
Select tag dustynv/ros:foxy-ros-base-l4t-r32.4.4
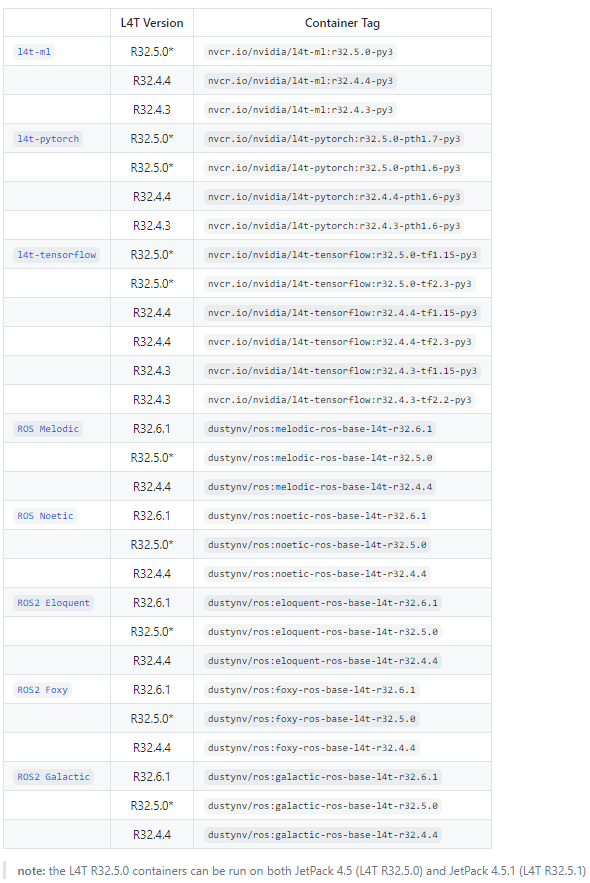[311, 748]
